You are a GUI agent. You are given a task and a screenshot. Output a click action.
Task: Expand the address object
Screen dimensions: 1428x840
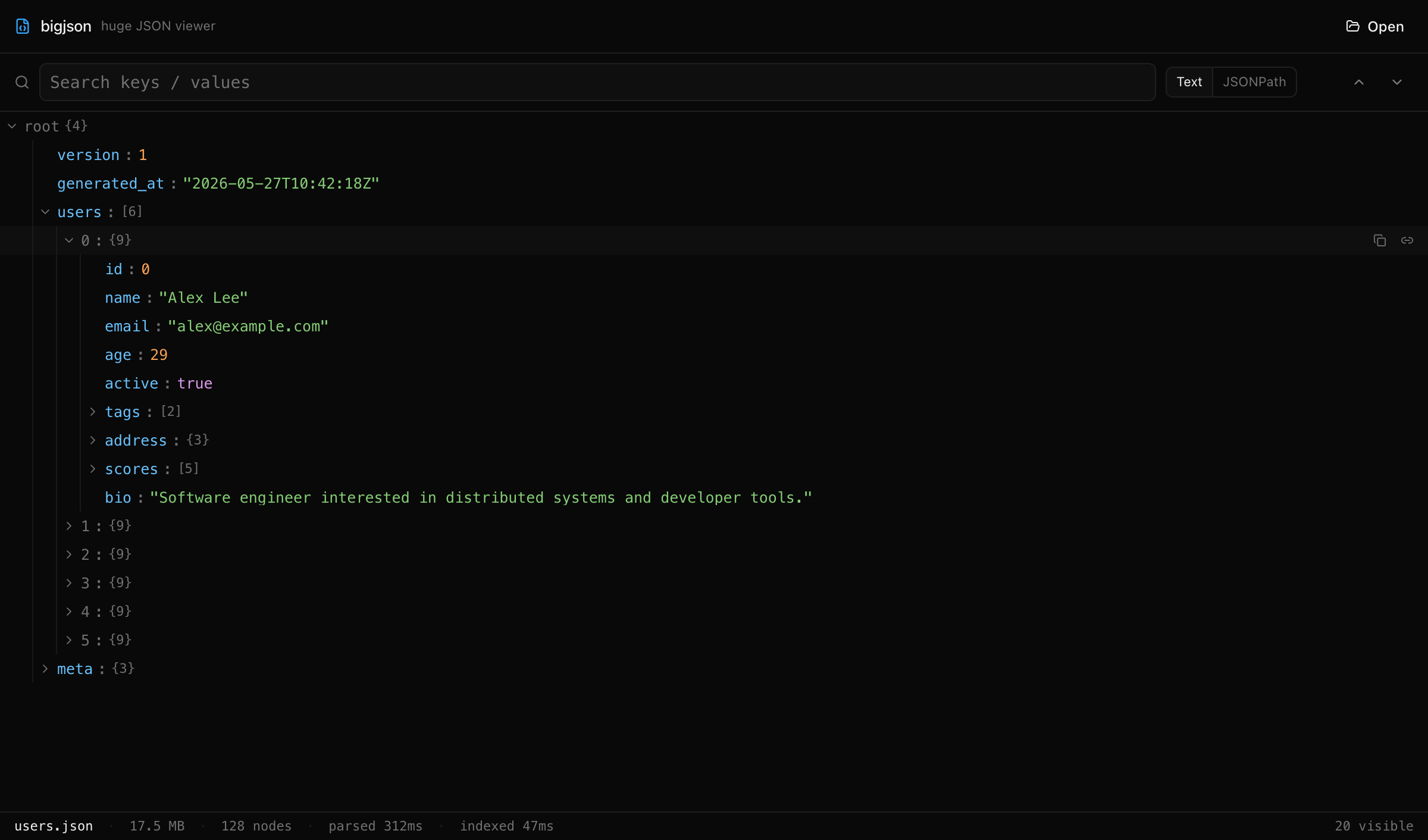coord(93,440)
